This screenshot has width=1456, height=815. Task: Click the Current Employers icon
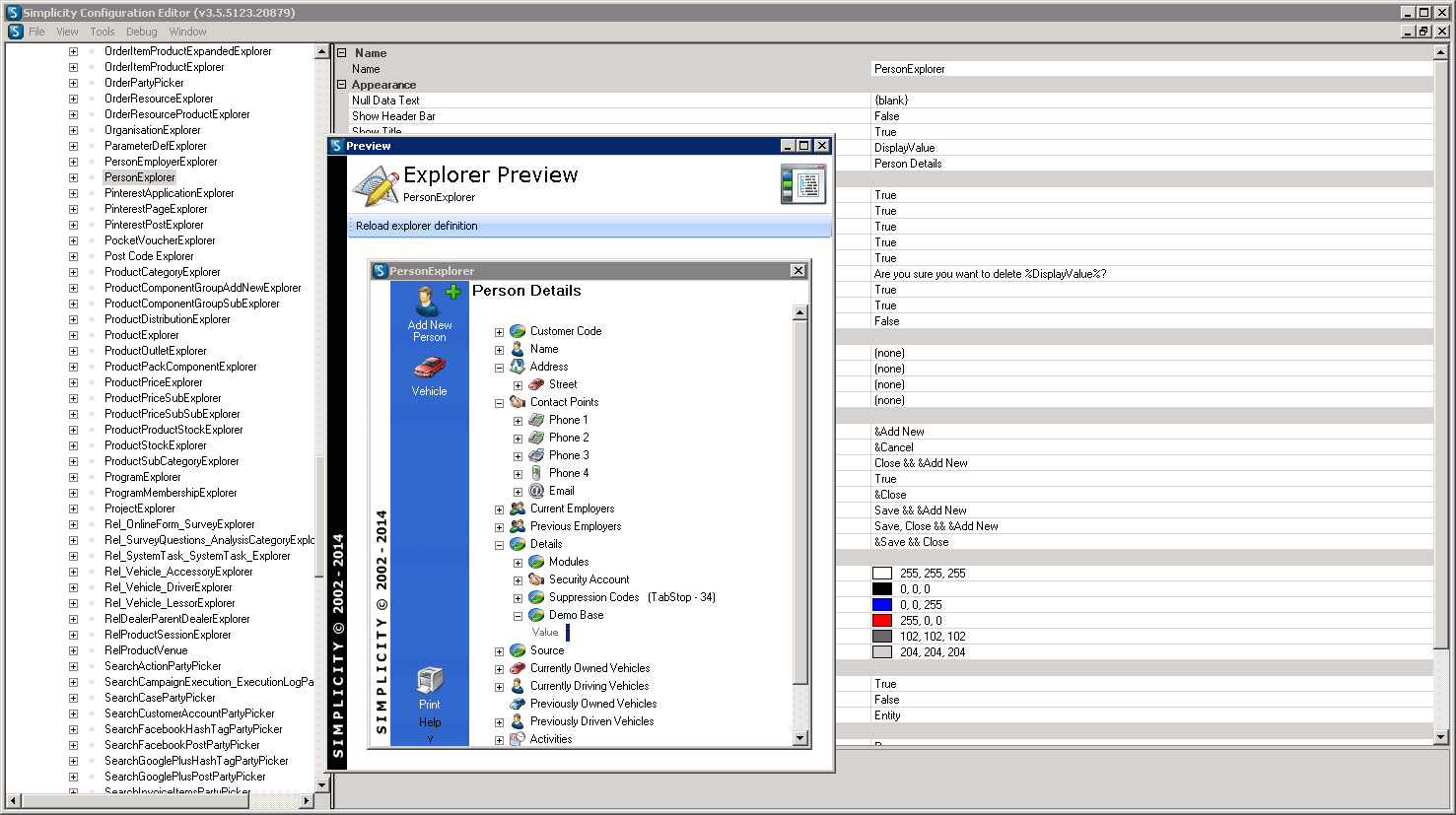[518, 509]
